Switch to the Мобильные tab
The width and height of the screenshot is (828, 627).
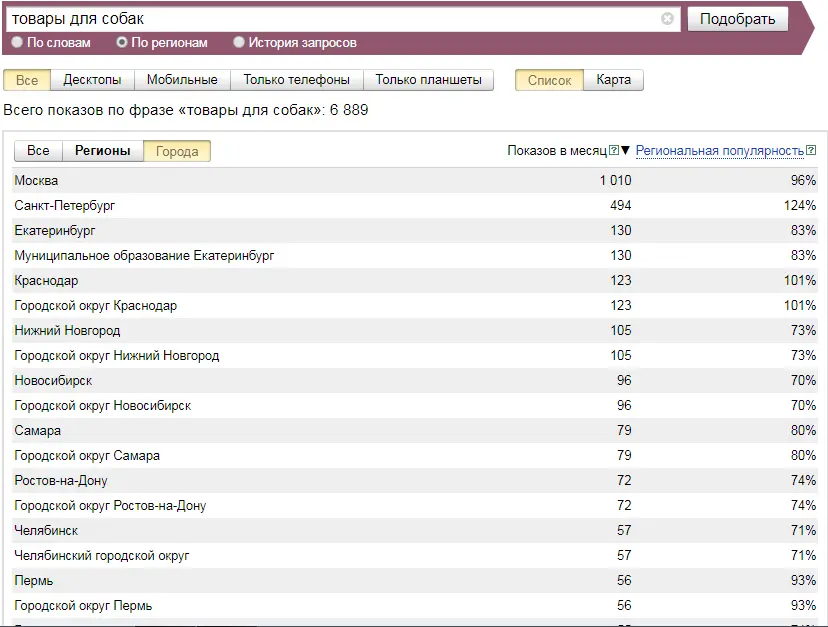[x=182, y=80]
